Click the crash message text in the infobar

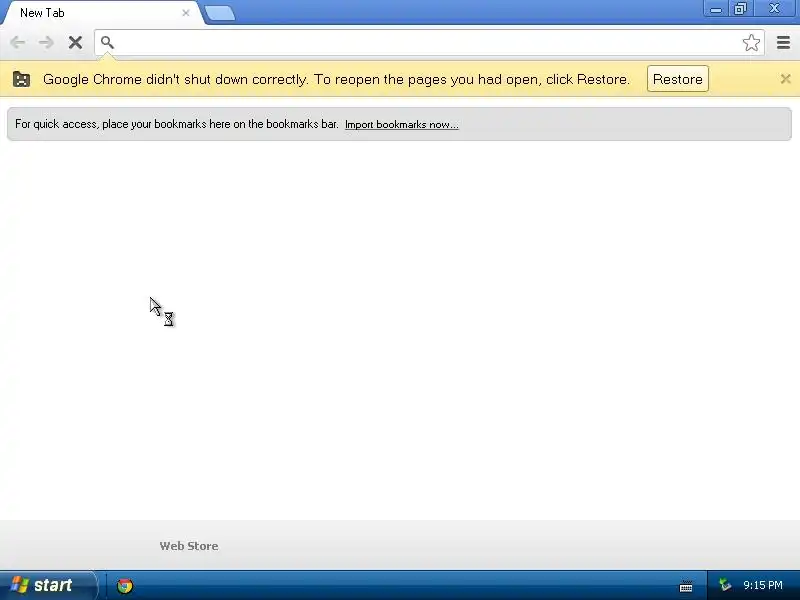point(336,79)
